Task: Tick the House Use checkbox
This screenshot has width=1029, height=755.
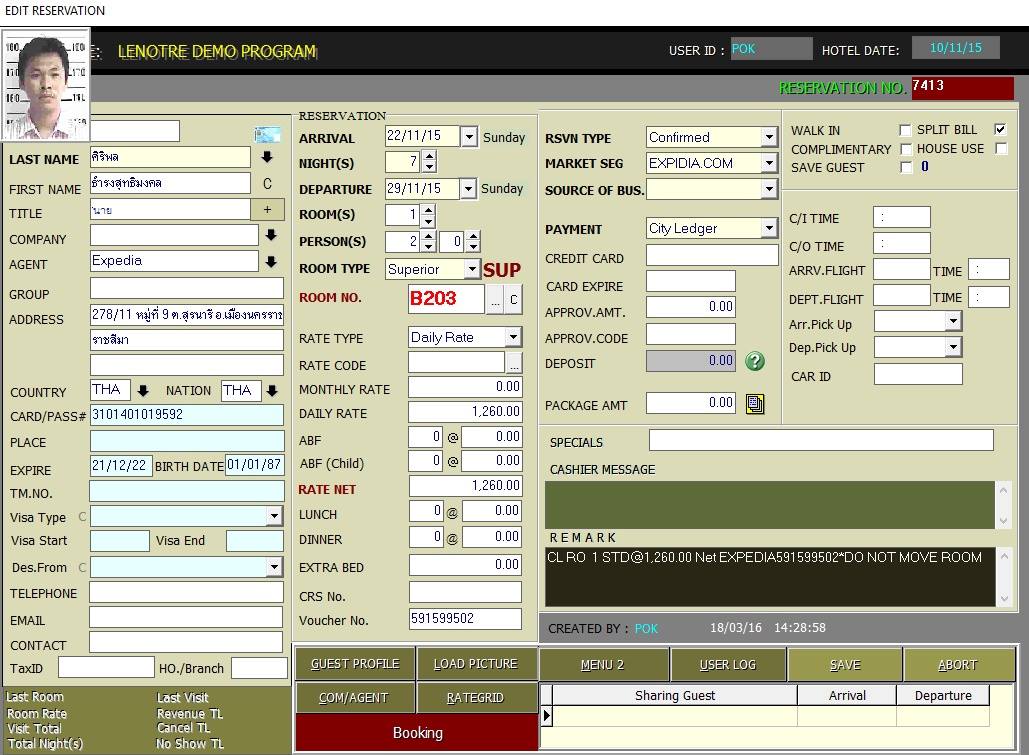Action: tap(1000, 149)
